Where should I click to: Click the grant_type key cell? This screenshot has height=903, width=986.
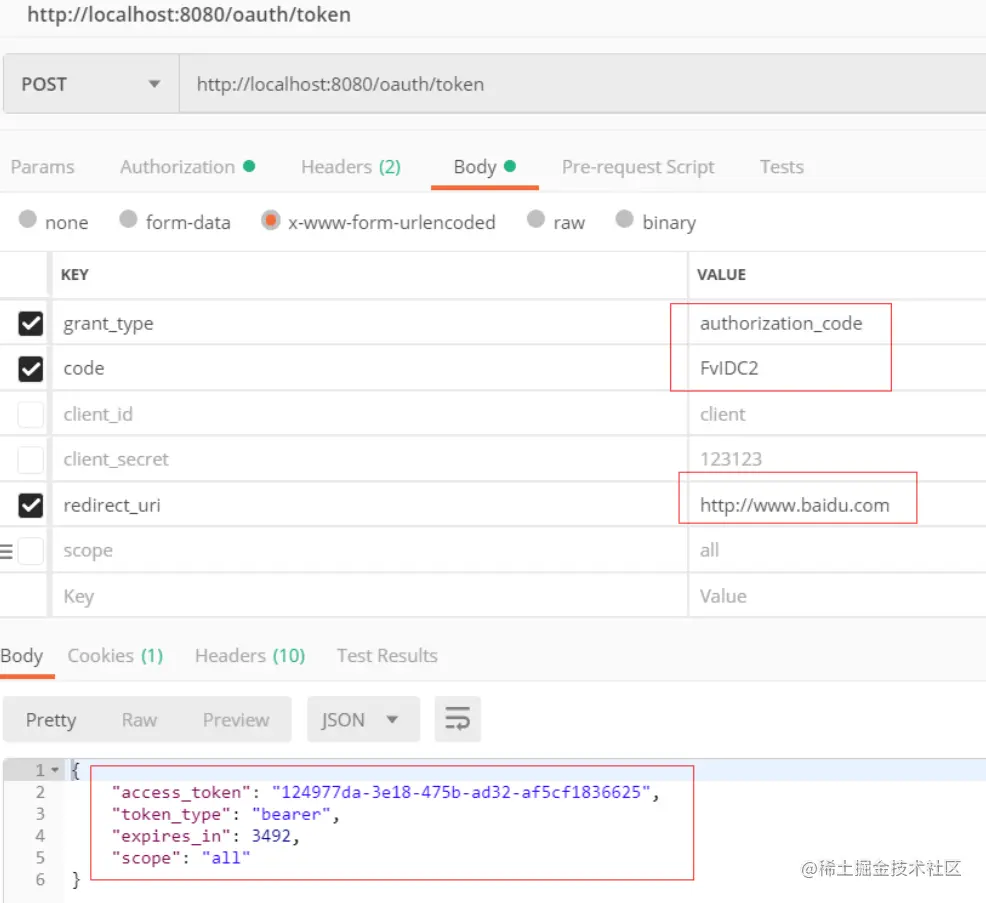(370, 323)
